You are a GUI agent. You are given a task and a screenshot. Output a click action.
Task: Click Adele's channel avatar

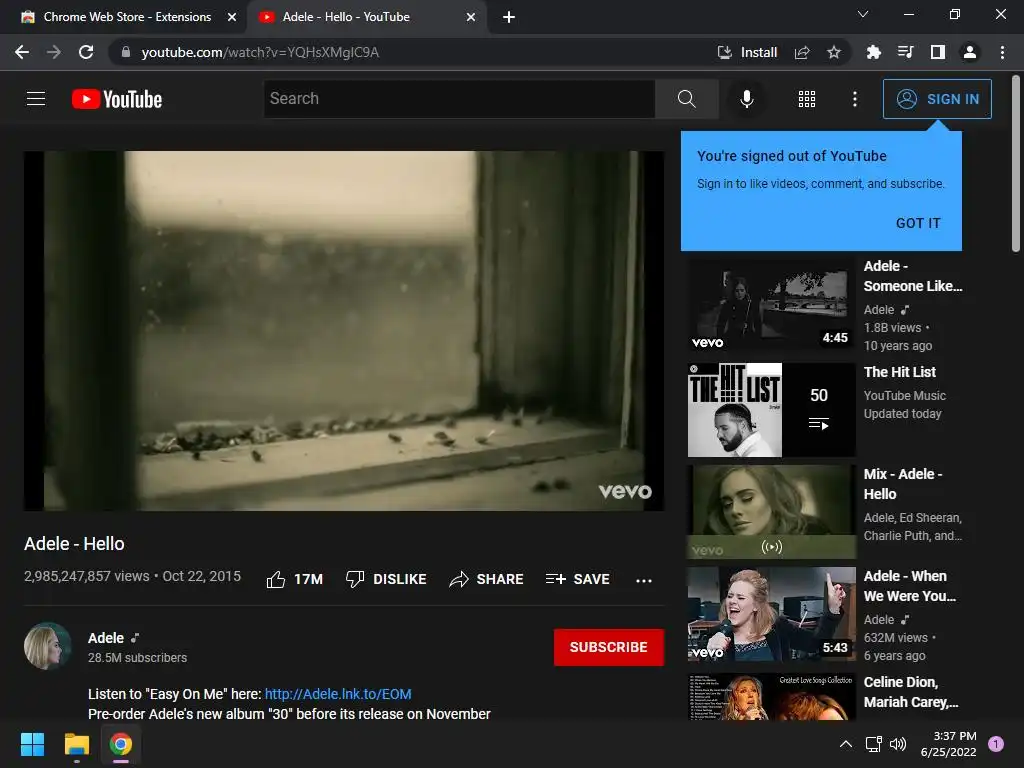(x=48, y=647)
